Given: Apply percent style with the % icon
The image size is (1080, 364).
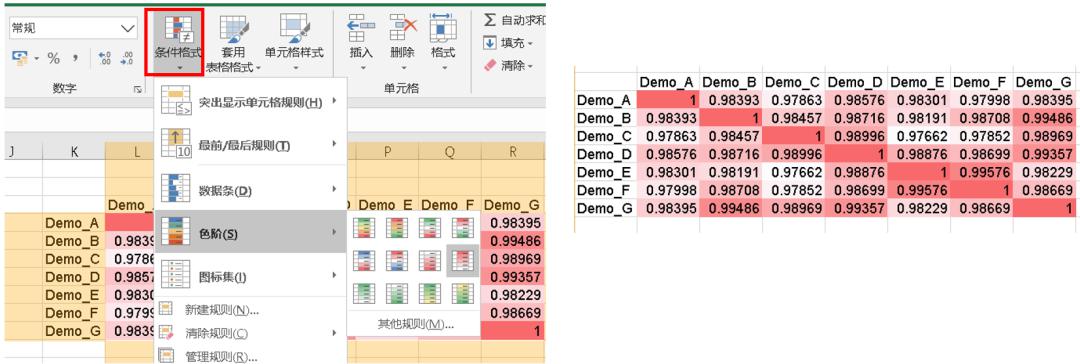Looking at the screenshot, I should [54, 59].
